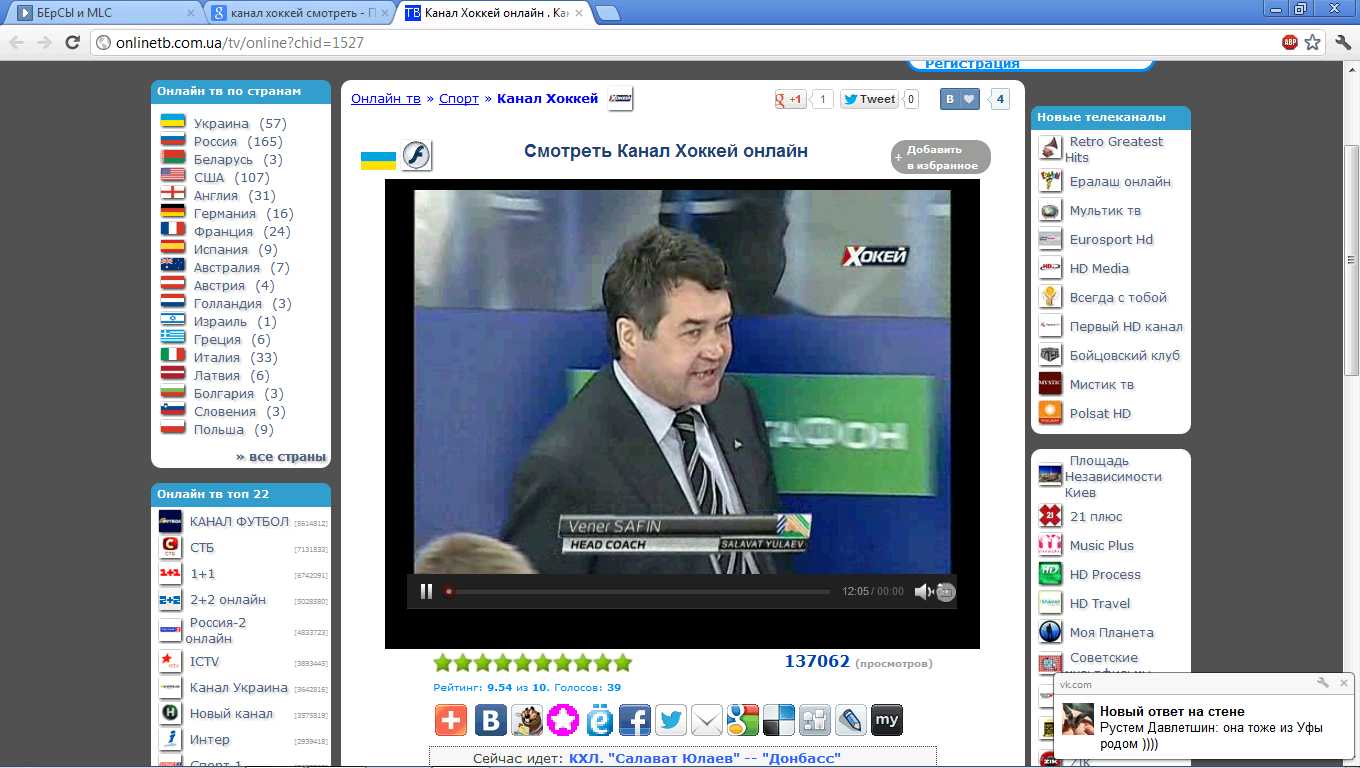
Task: Open 2+2 онлайн channel
Action: pyautogui.click(x=228, y=599)
